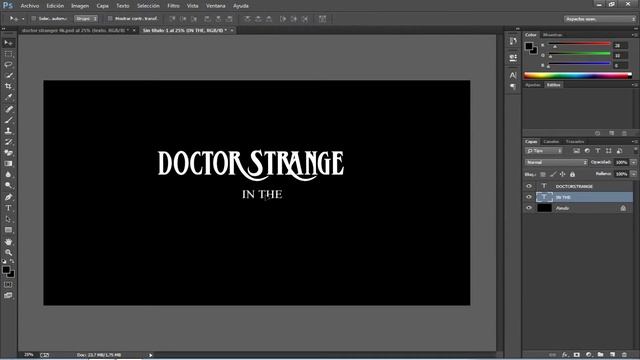This screenshot has height=360, width=640.
Task: Enable Mostrar contr. transf. checkbox
Action: click(110, 19)
